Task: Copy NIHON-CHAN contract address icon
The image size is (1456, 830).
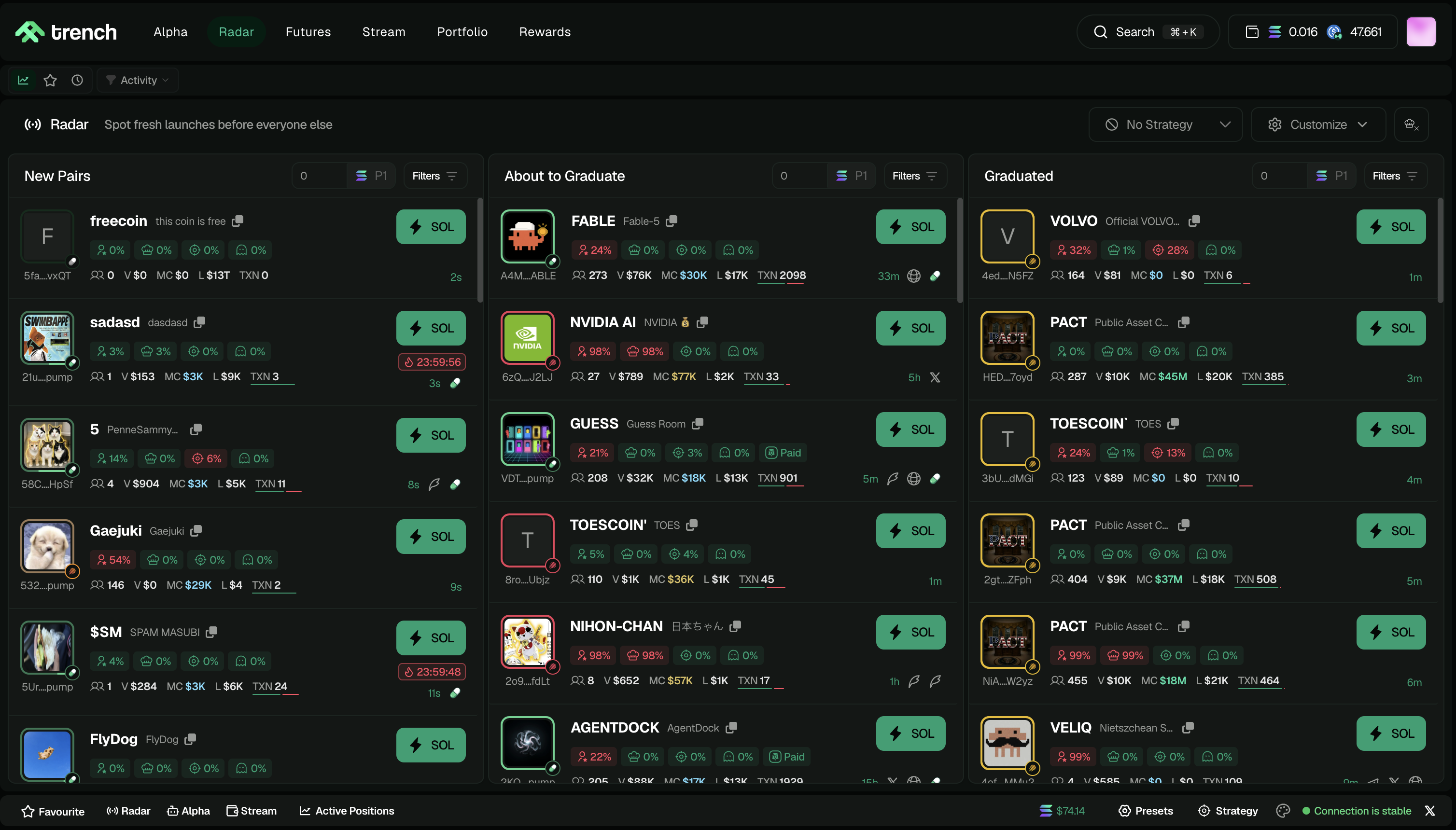Action: (x=735, y=626)
